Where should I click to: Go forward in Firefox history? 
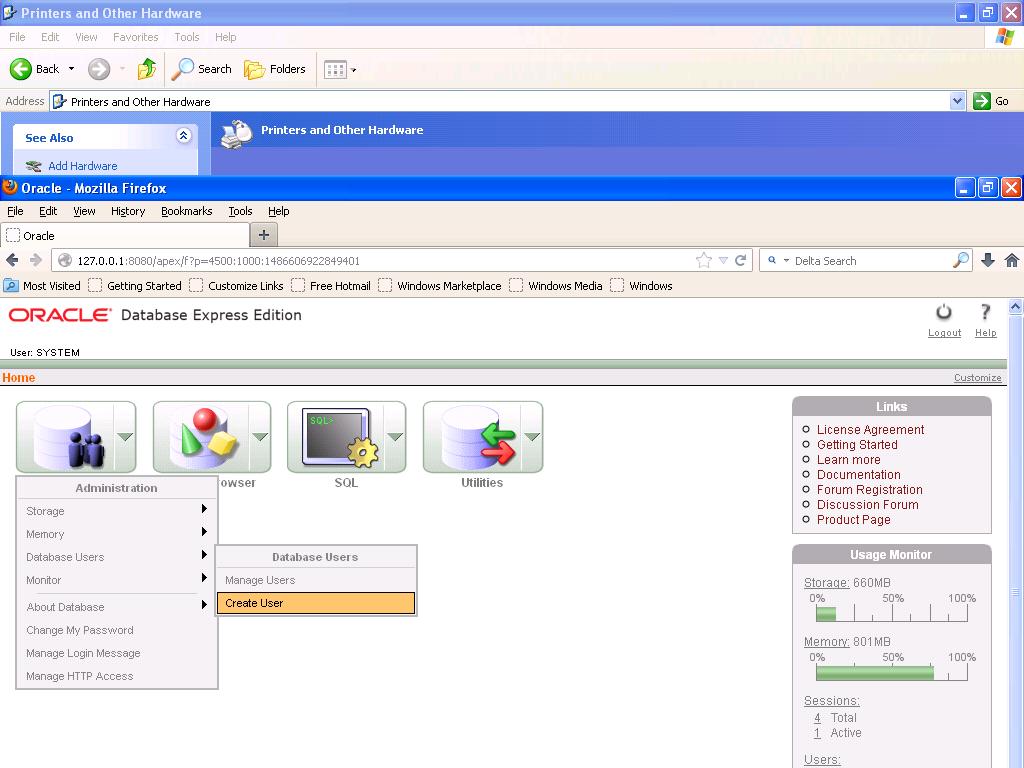[x=36, y=261]
